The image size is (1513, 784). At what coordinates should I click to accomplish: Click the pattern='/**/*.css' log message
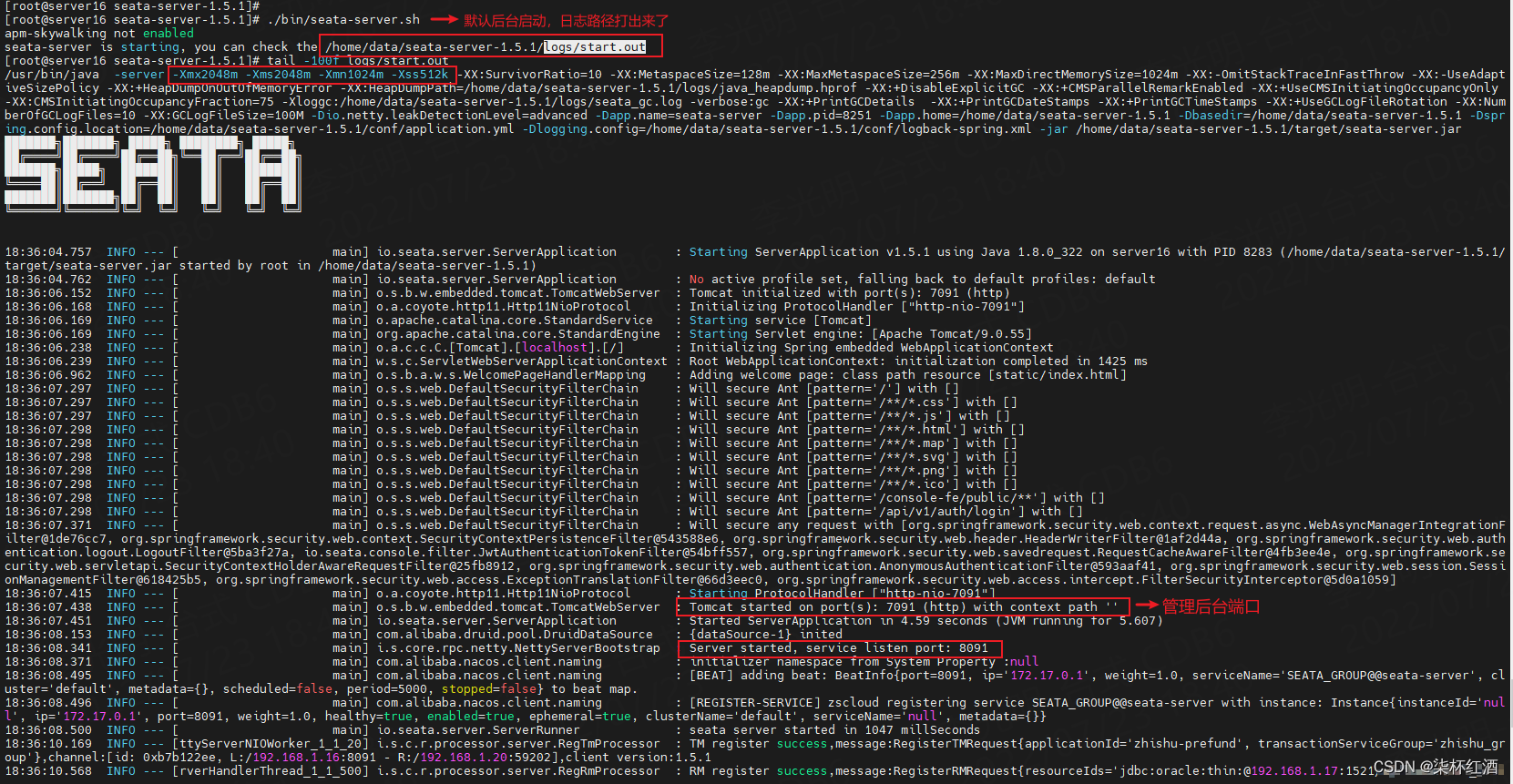coord(854,402)
